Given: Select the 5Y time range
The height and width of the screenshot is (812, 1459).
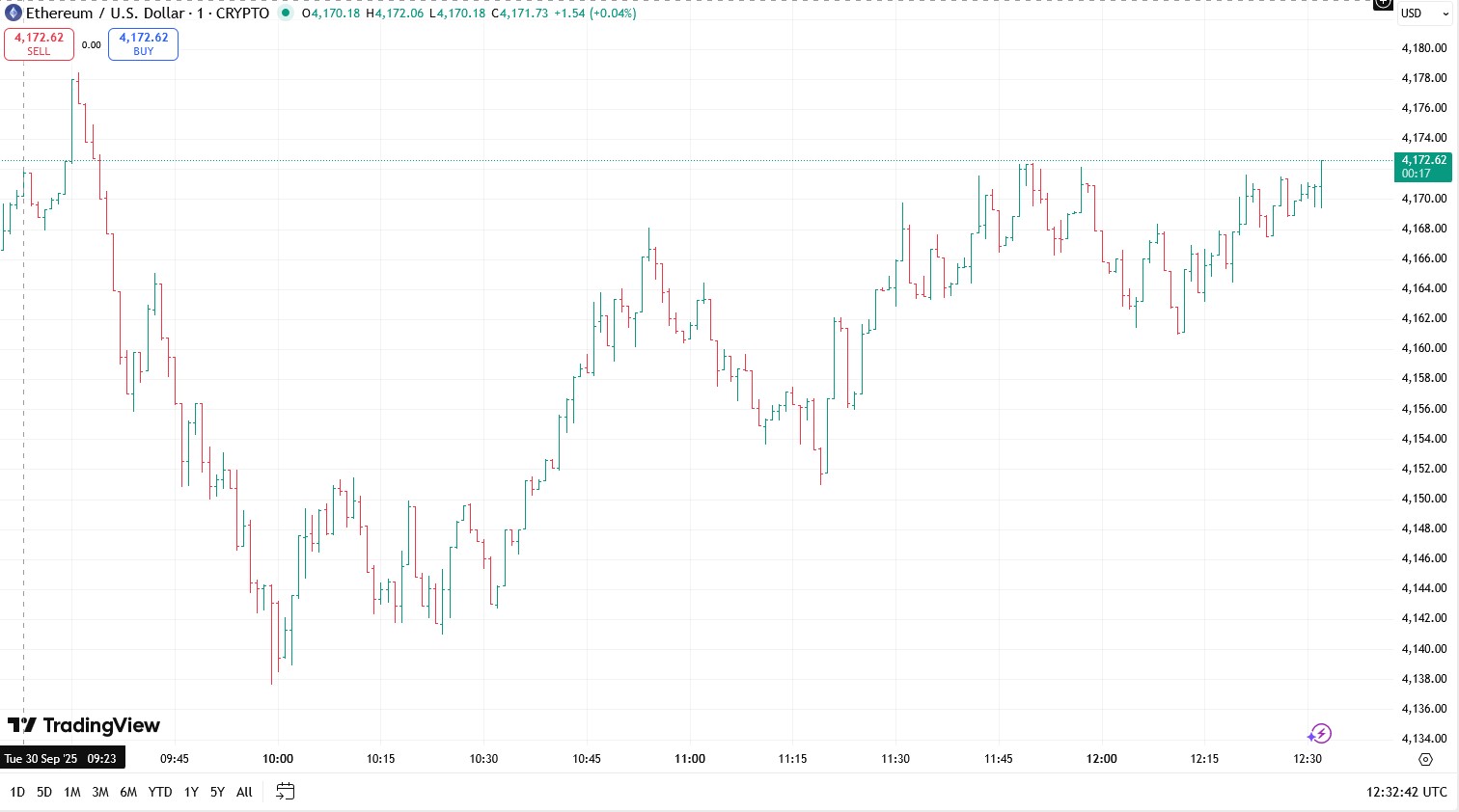Looking at the screenshot, I should pos(217,792).
